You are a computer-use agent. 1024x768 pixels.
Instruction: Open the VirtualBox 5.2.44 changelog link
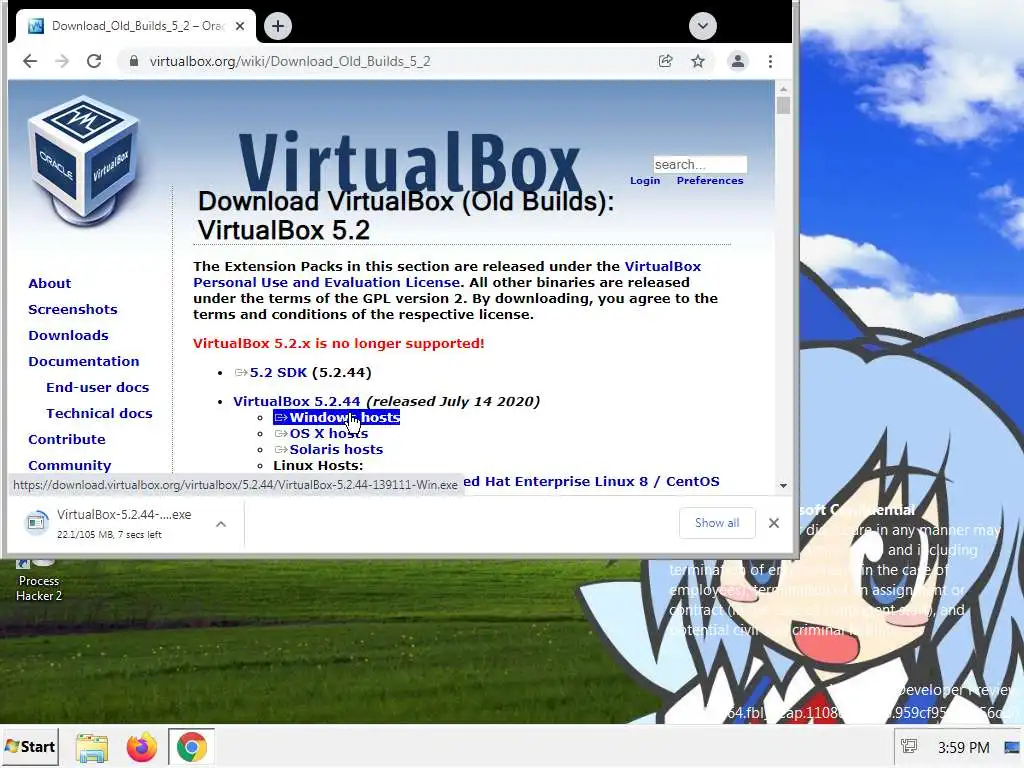click(x=296, y=402)
